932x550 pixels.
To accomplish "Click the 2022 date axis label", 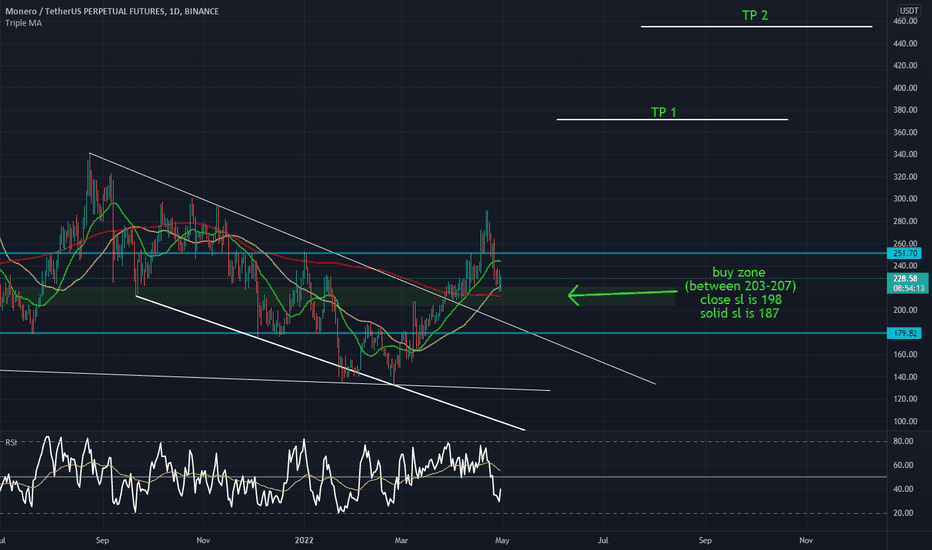I will [x=304, y=540].
